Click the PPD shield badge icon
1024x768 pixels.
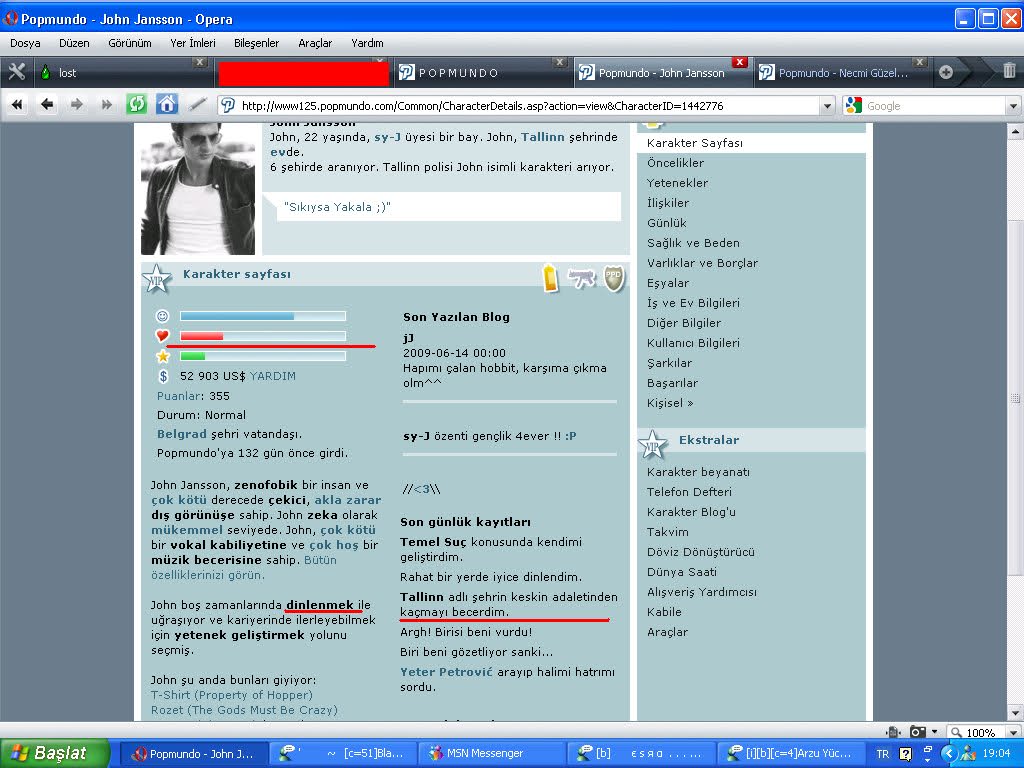(614, 278)
